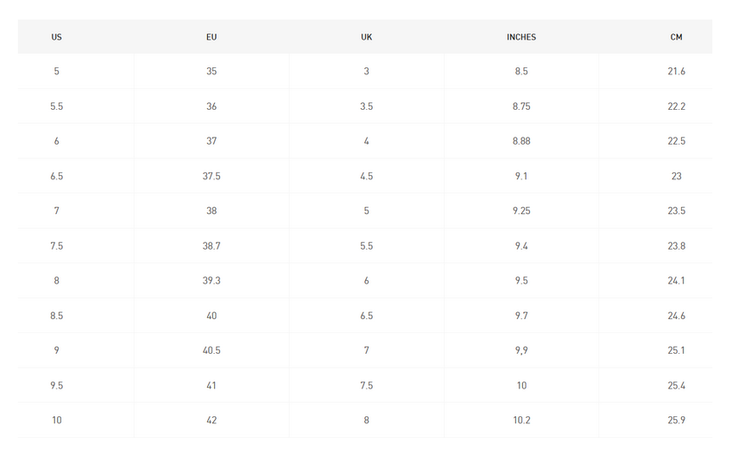
Task: Select the US size 5.5 cell
Action: pyautogui.click(x=56, y=106)
